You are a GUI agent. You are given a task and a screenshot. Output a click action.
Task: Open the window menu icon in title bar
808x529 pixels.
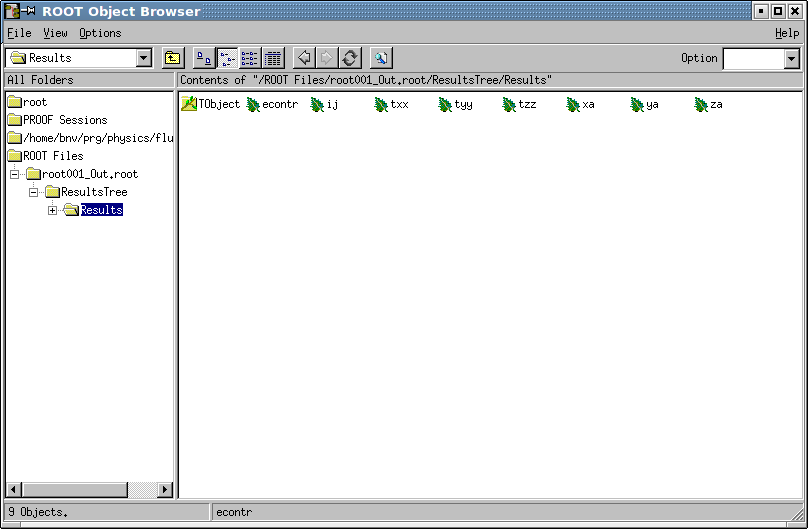pyautogui.click(x=11, y=11)
